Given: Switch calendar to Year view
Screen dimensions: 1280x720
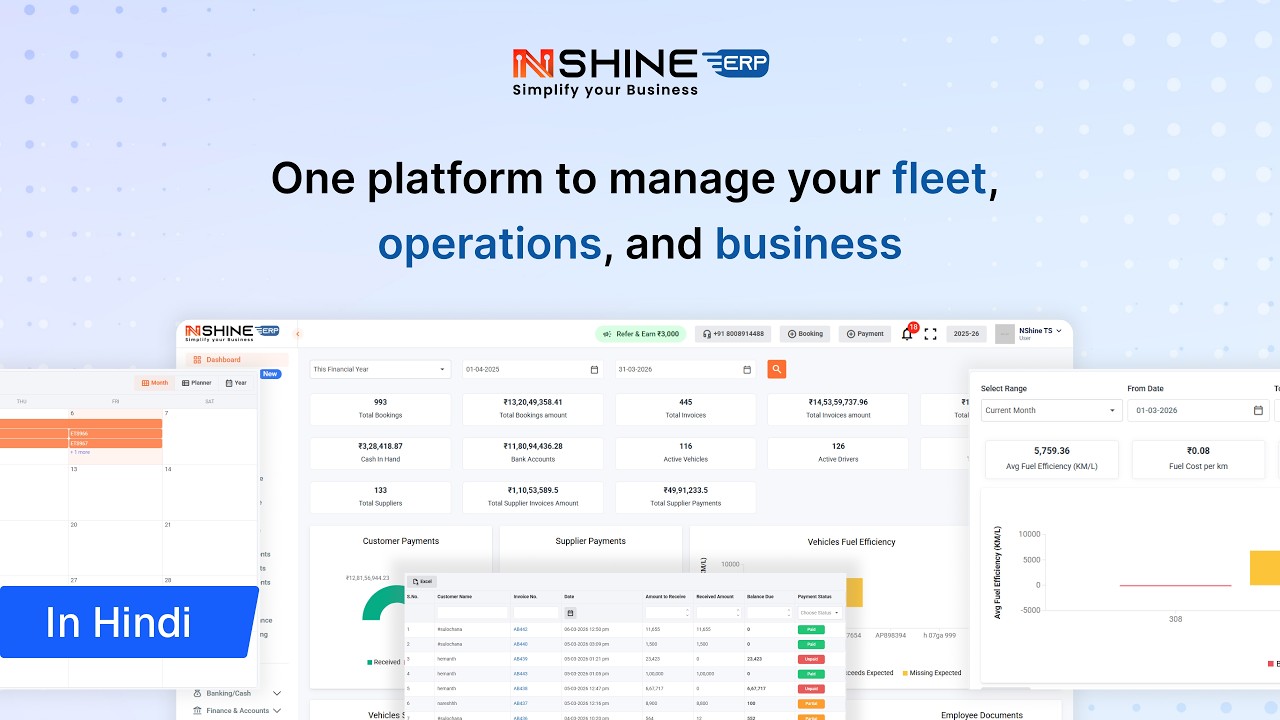Looking at the screenshot, I should (236, 383).
